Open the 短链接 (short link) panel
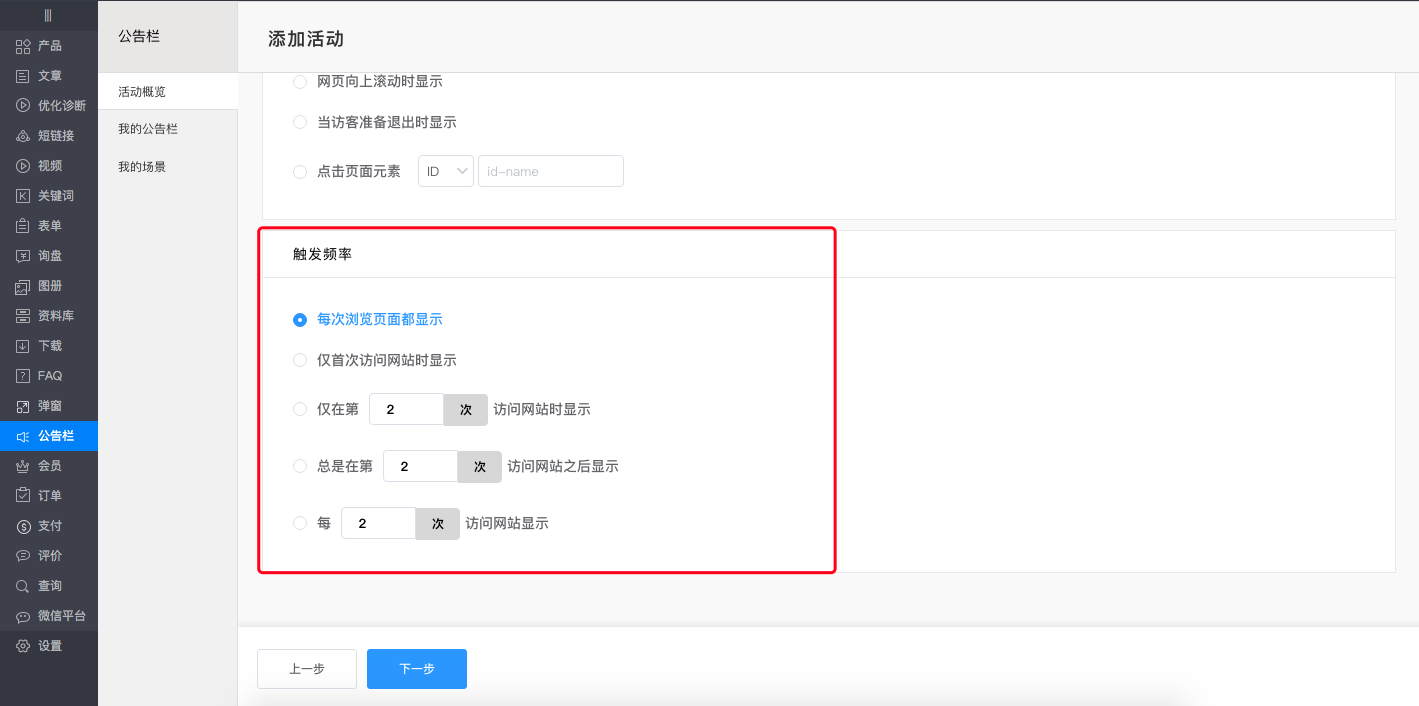Viewport: 1419px width, 706px height. 47,135
